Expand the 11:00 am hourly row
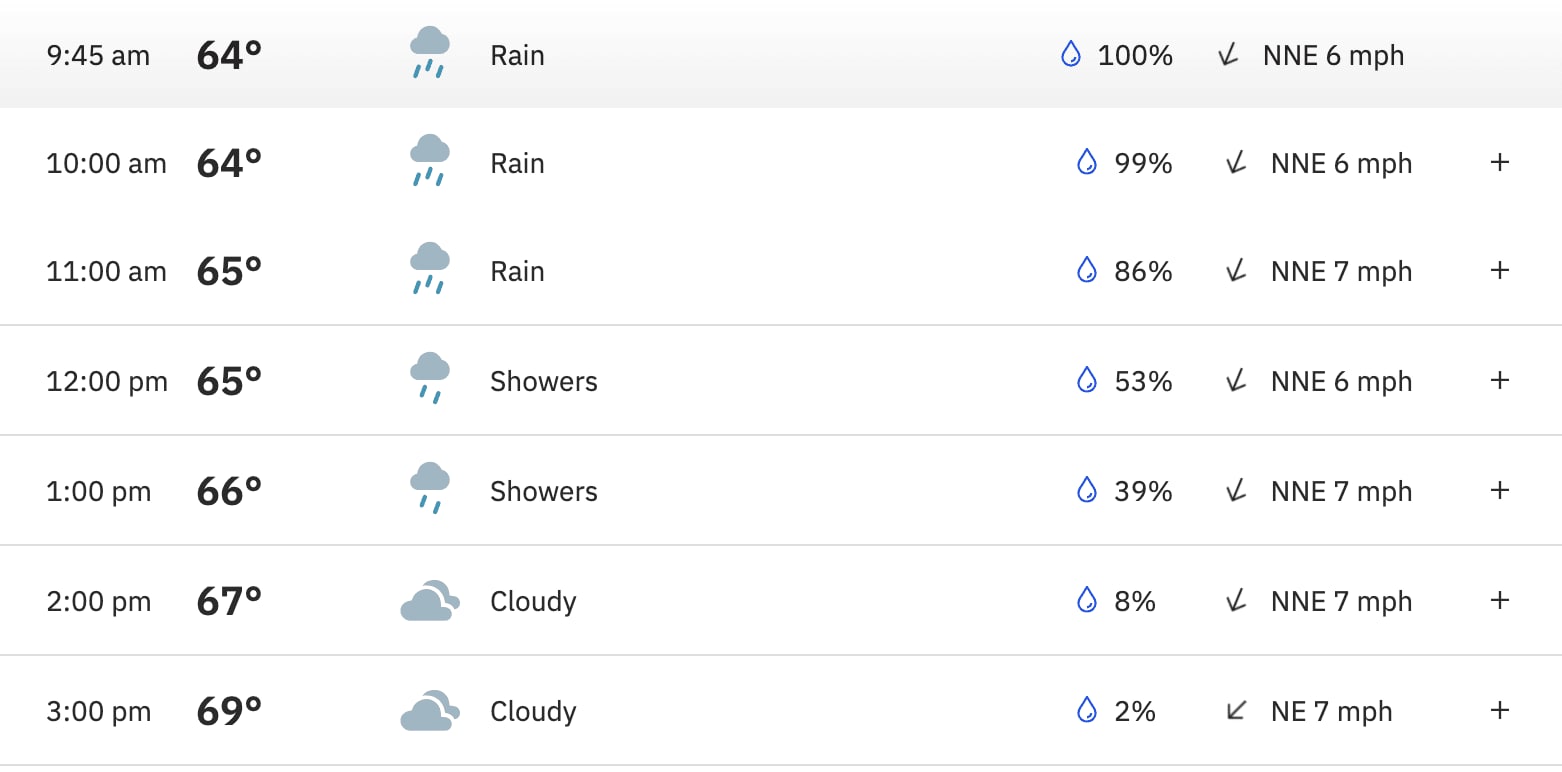Image resolution: width=1562 pixels, height=772 pixels. (1499, 270)
